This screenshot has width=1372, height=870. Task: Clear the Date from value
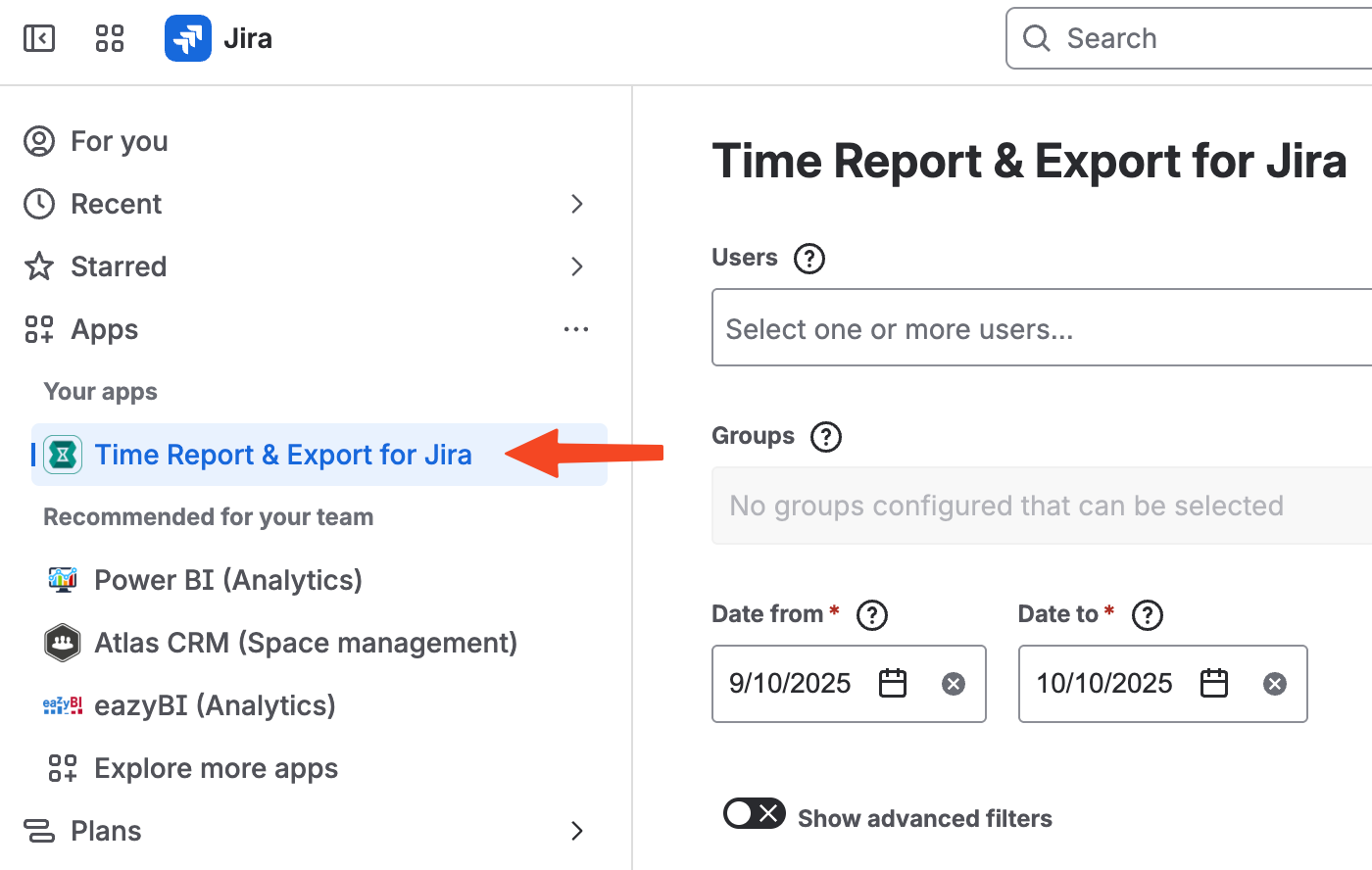pyautogui.click(x=953, y=684)
